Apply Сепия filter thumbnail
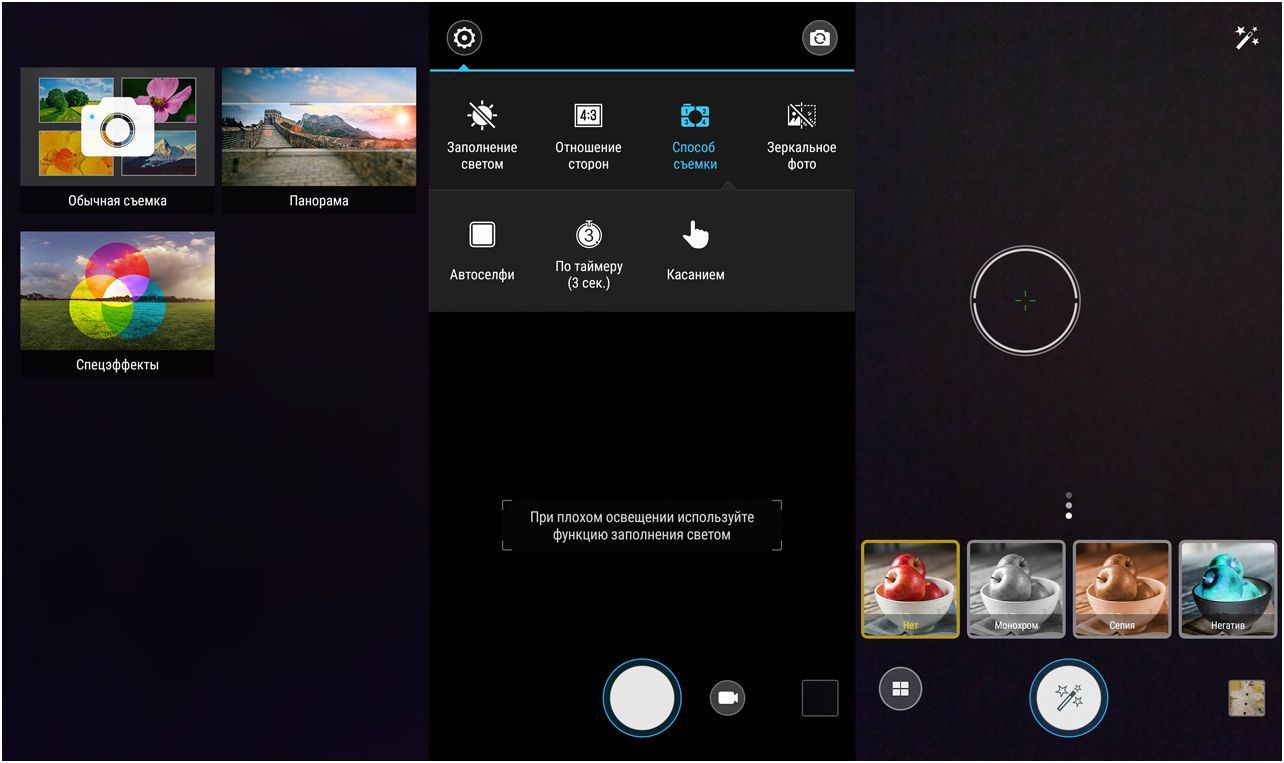1284x763 pixels. (1121, 589)
